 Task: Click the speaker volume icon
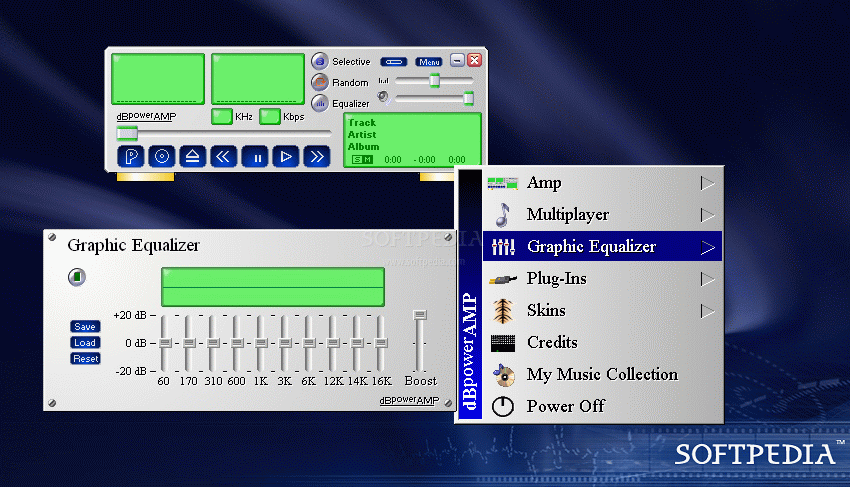pos(384,98)
